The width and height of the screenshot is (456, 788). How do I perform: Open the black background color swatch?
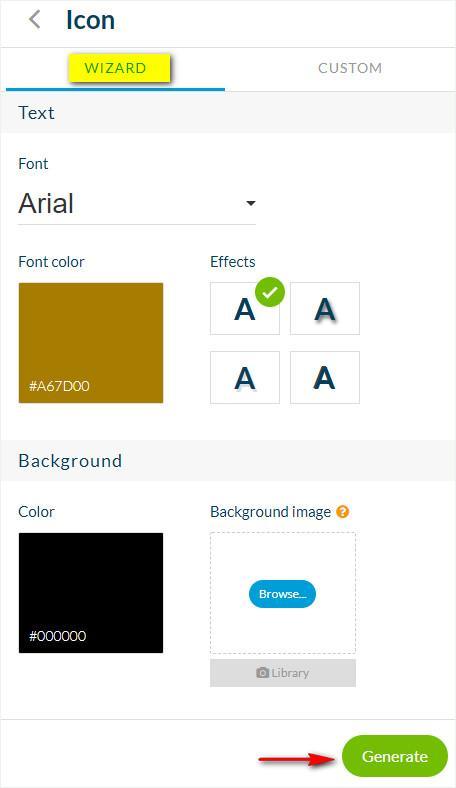(x=91, y=593)
